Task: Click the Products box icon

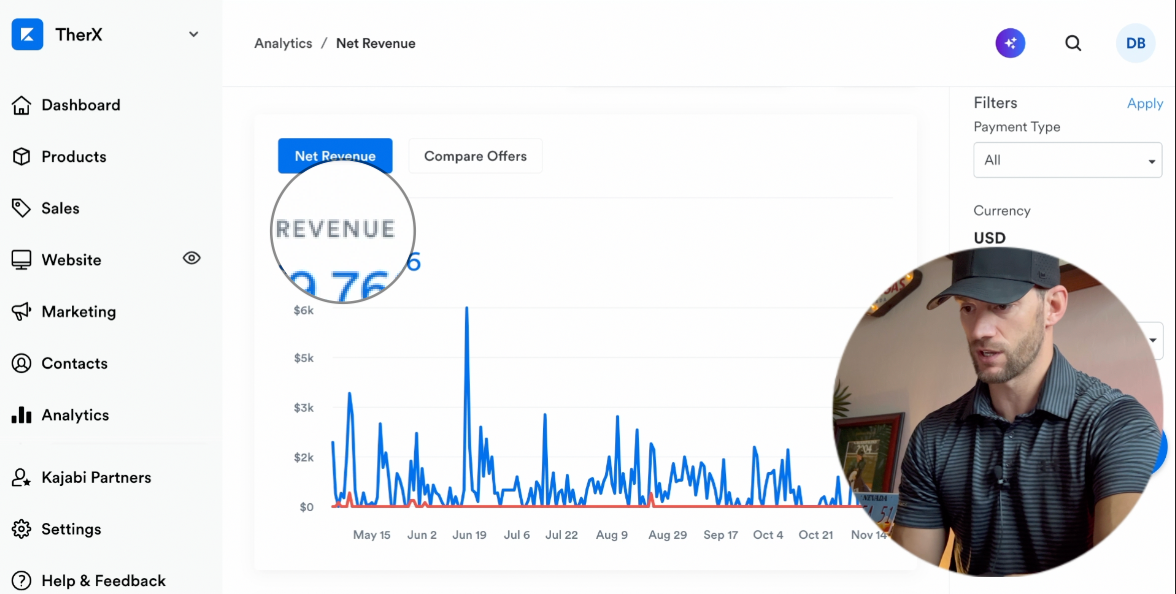Action: [21, 156]
